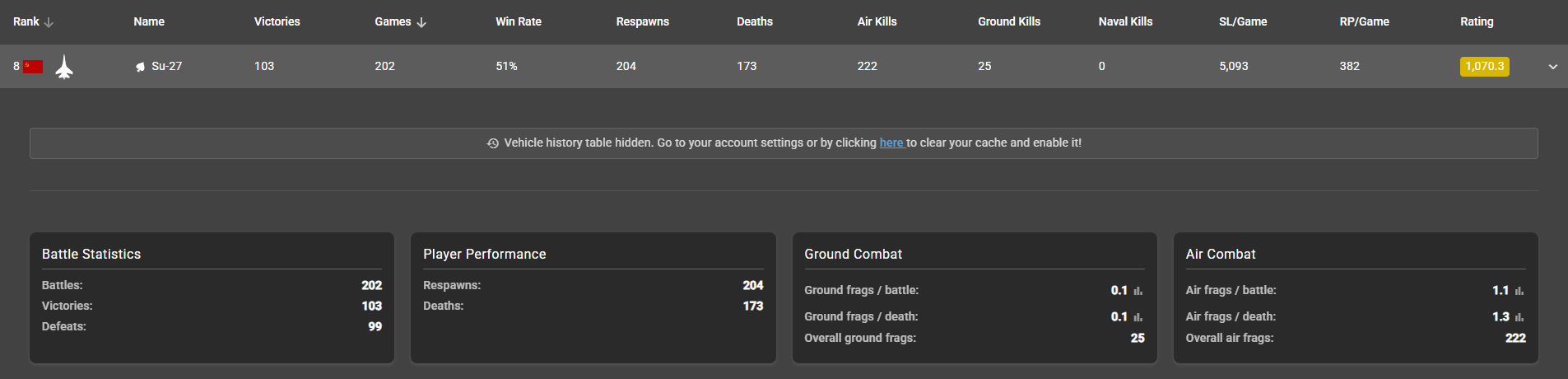Click the Su-27 vehicle name

click(x=167, y=66)
